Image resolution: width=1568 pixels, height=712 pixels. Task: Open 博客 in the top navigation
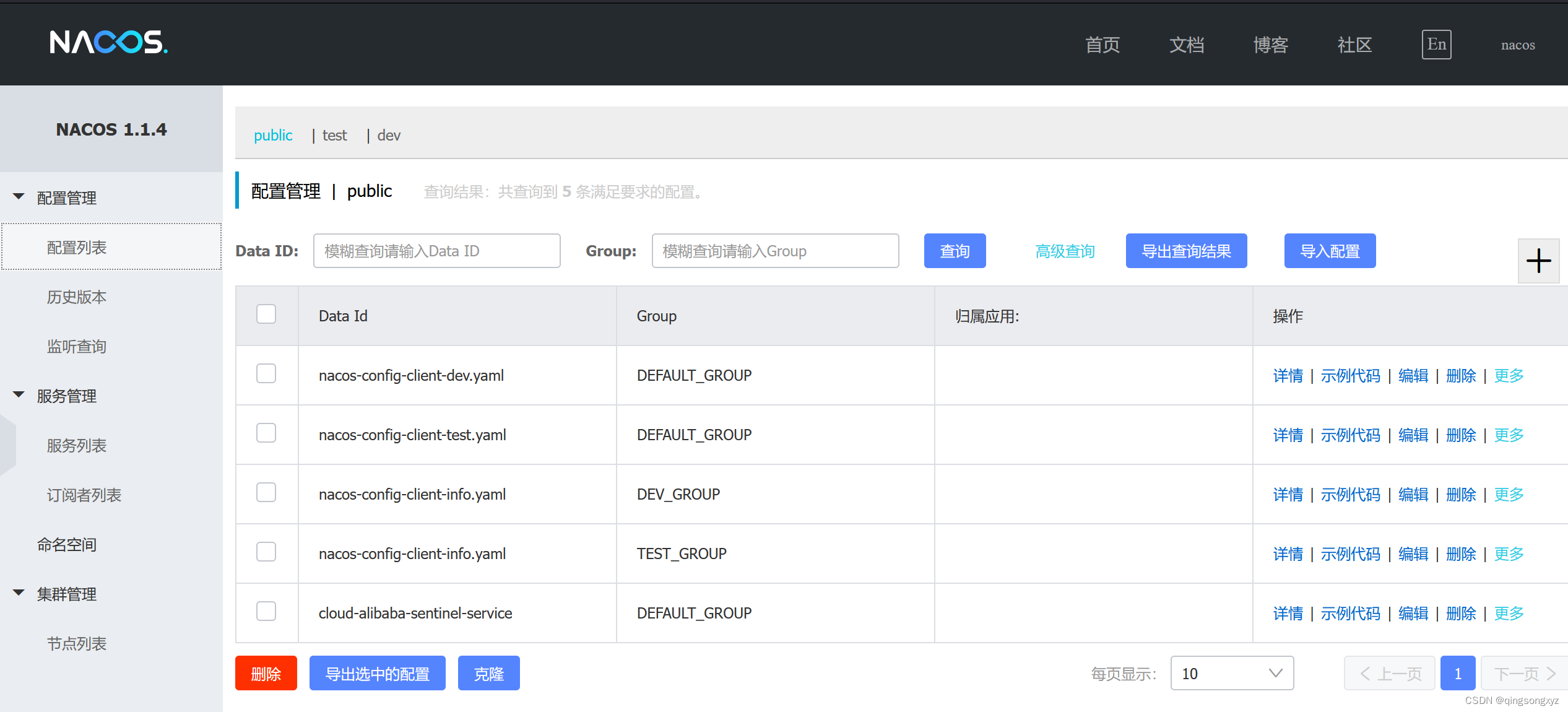(x=1271, y=45)
